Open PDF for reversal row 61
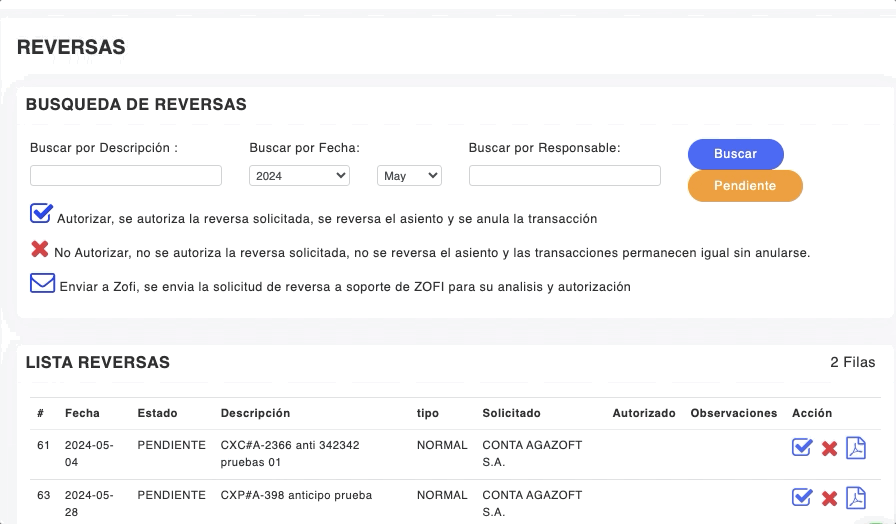The height and width of the screenshot is (524, 896). click(x=856, y=447)
